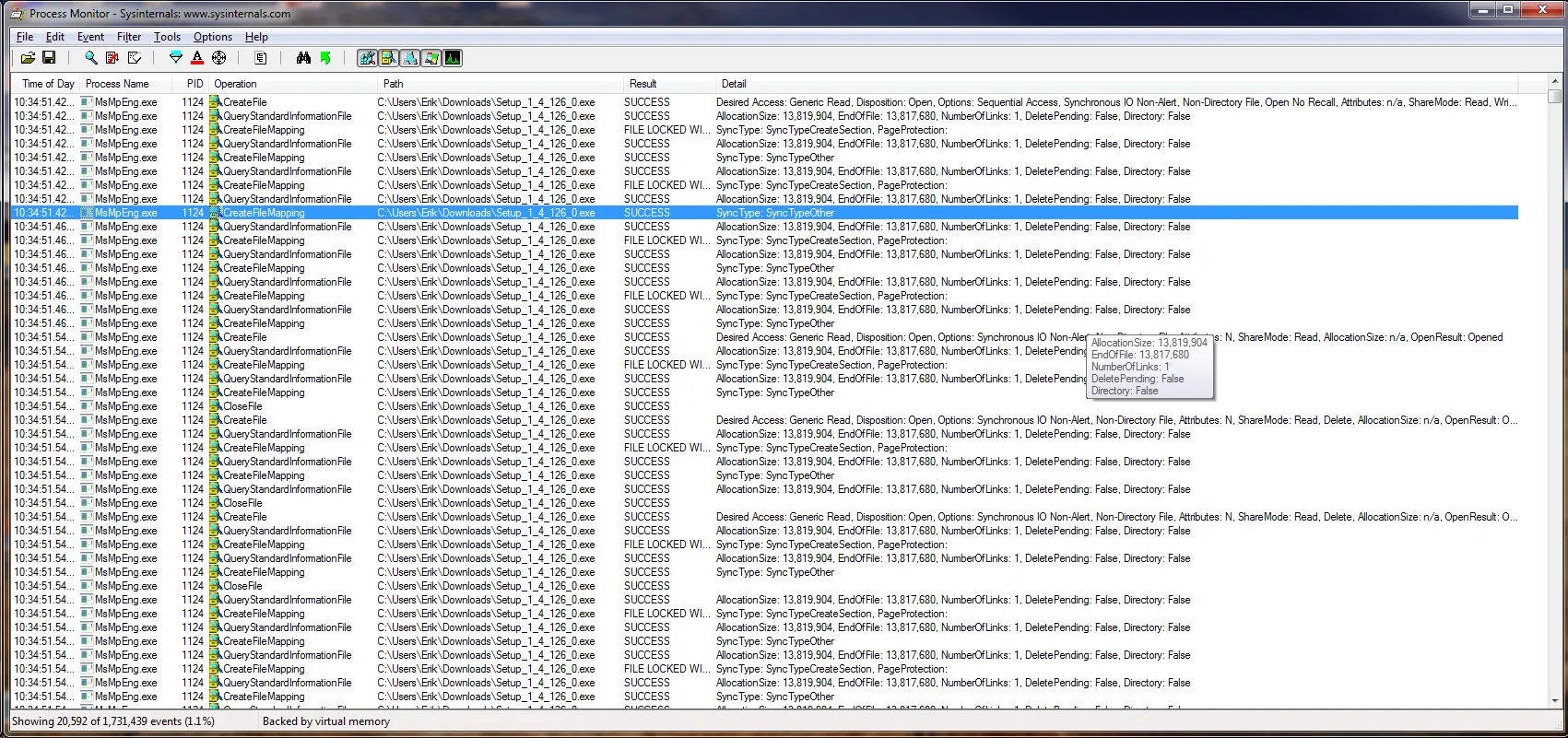The width and height of the screenshot is (1568, 738).
Task: Open Find with the binoculars icon
Action: pos(303,58)
